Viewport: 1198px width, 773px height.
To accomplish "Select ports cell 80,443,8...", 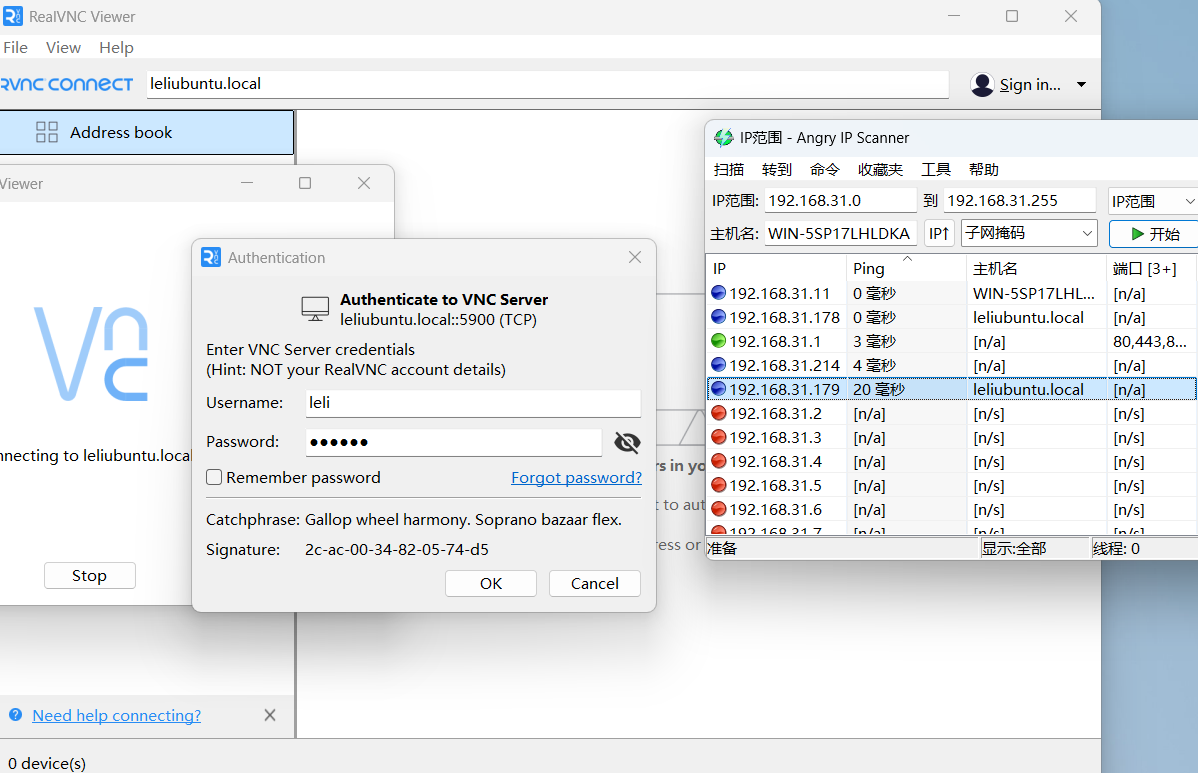I will 1152,341.
